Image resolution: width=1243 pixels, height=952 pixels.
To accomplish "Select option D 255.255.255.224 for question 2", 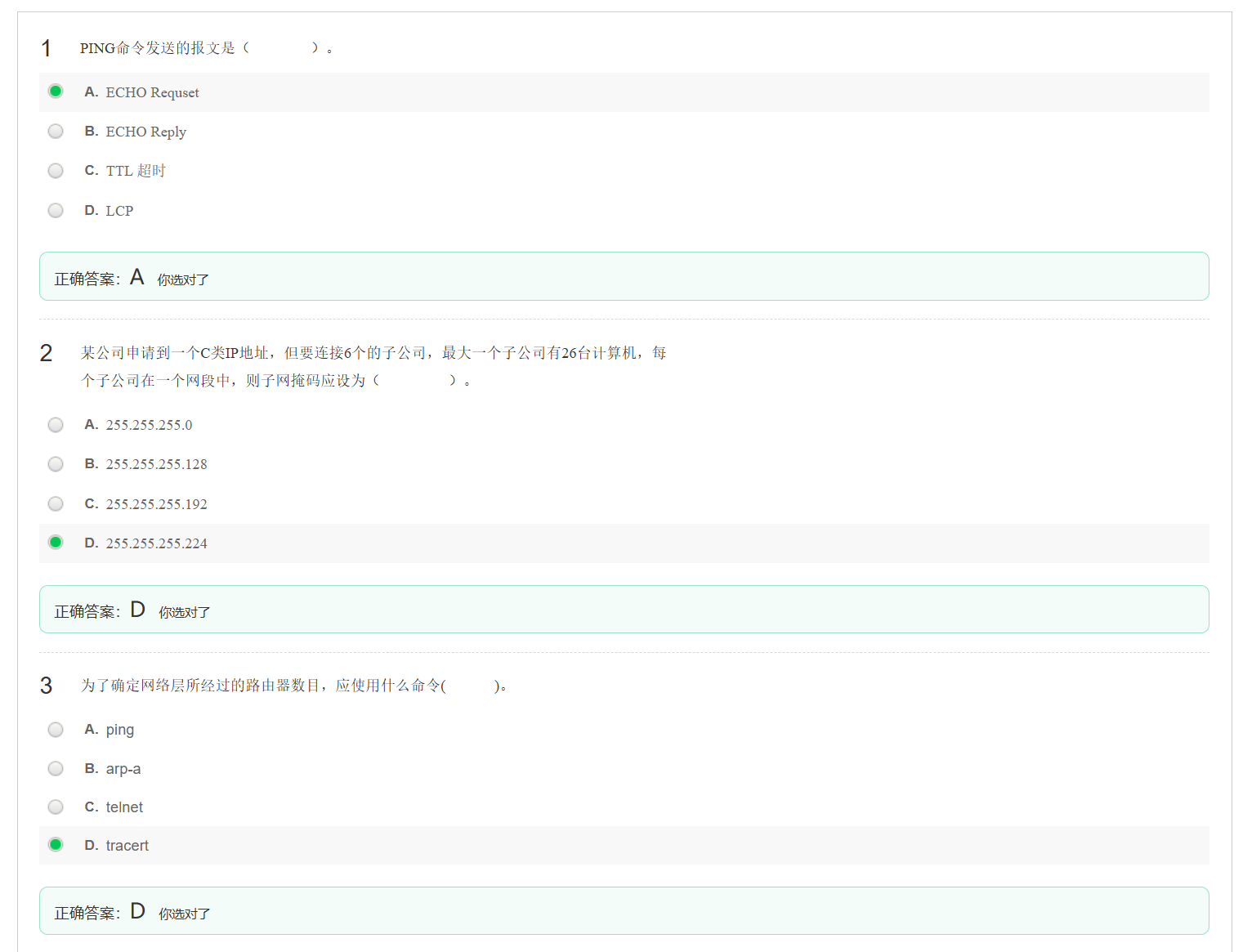I will tap(55, 542).
